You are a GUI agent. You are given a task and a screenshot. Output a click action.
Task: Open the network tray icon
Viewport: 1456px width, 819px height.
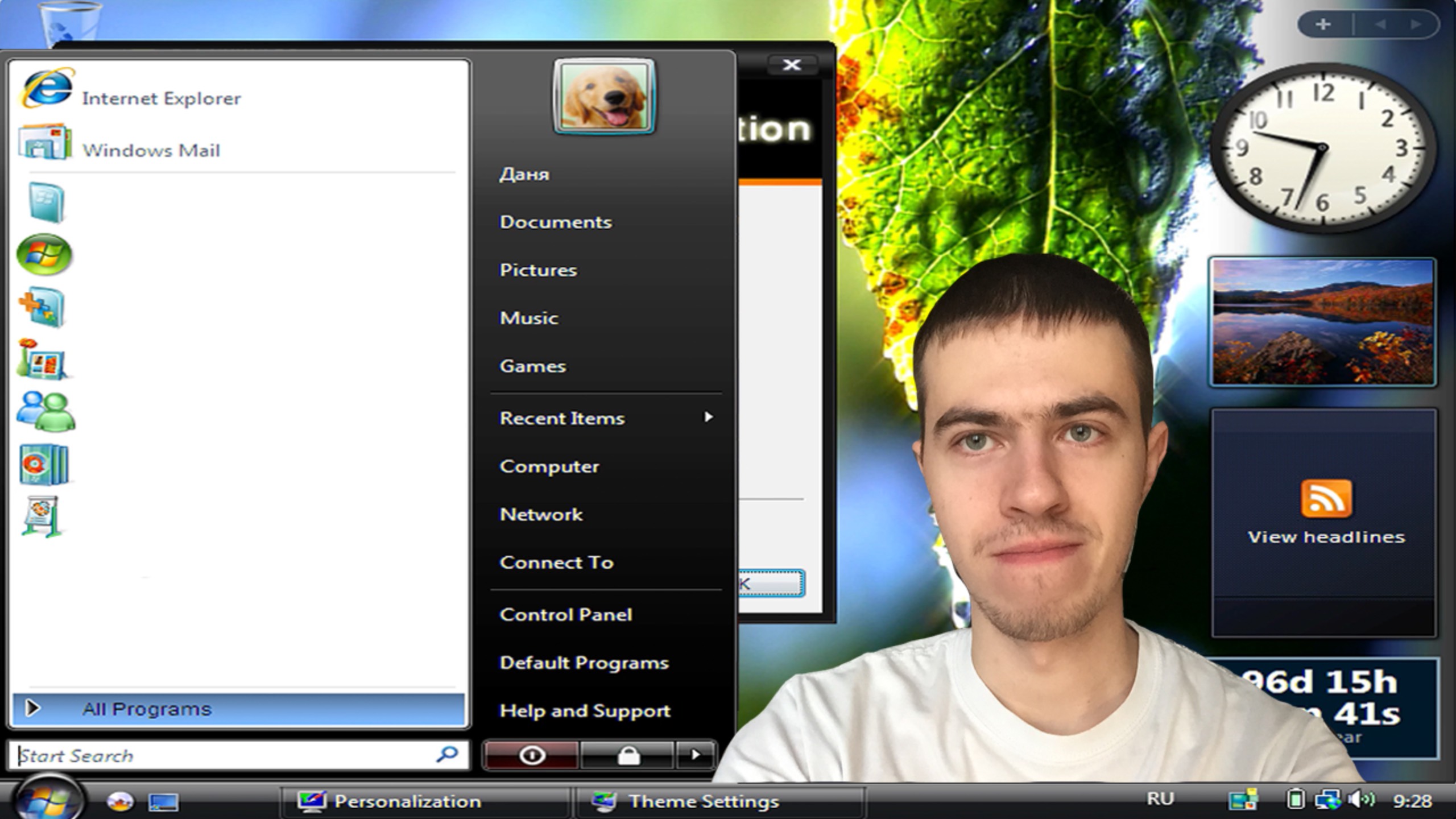pyautogui.click(x=1327, y=800)
